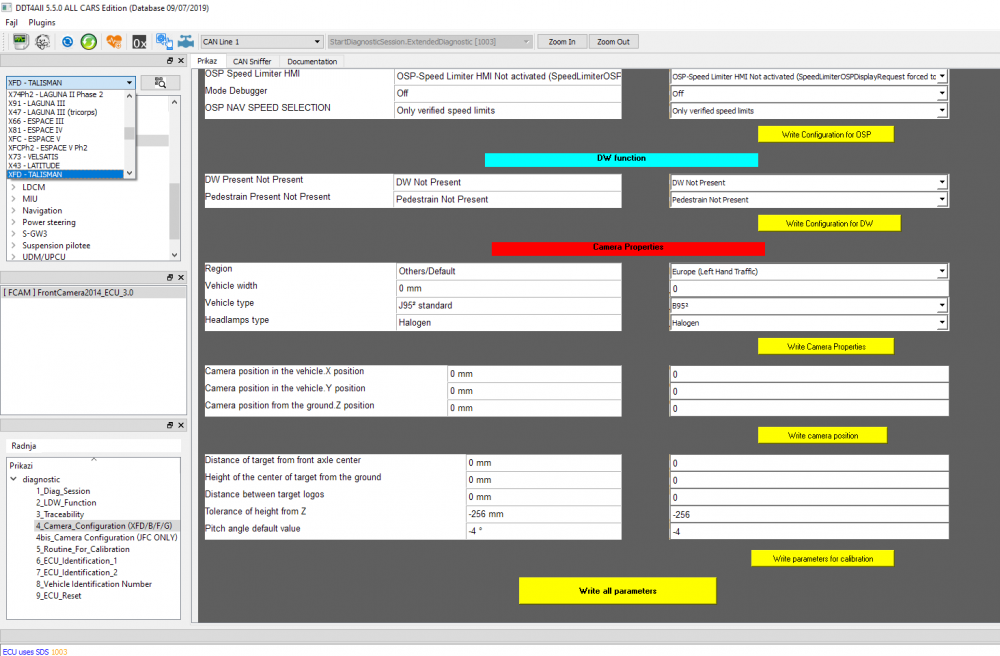Expand the Power steering tree node
Viewport: 1000px width, 656px height.
pyautogui.click(x=13, y=222)
